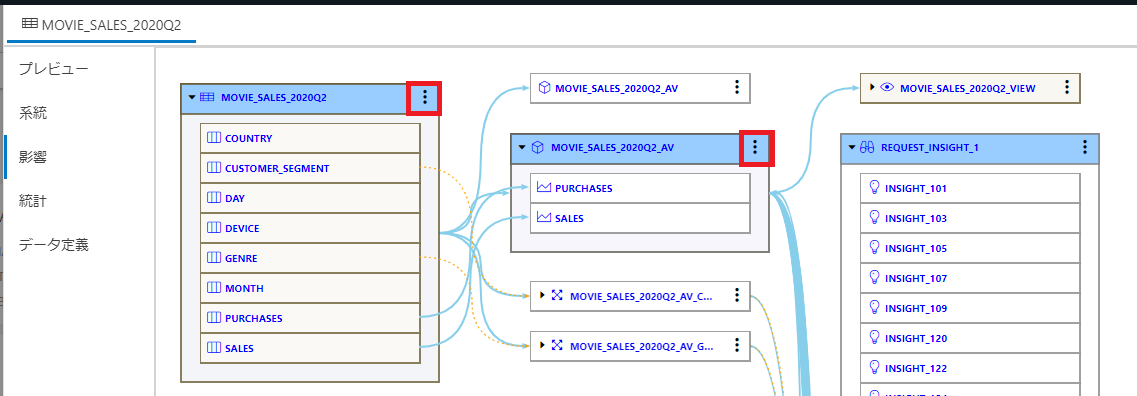Click the INSIGHT_105 item

pos(969,249)
